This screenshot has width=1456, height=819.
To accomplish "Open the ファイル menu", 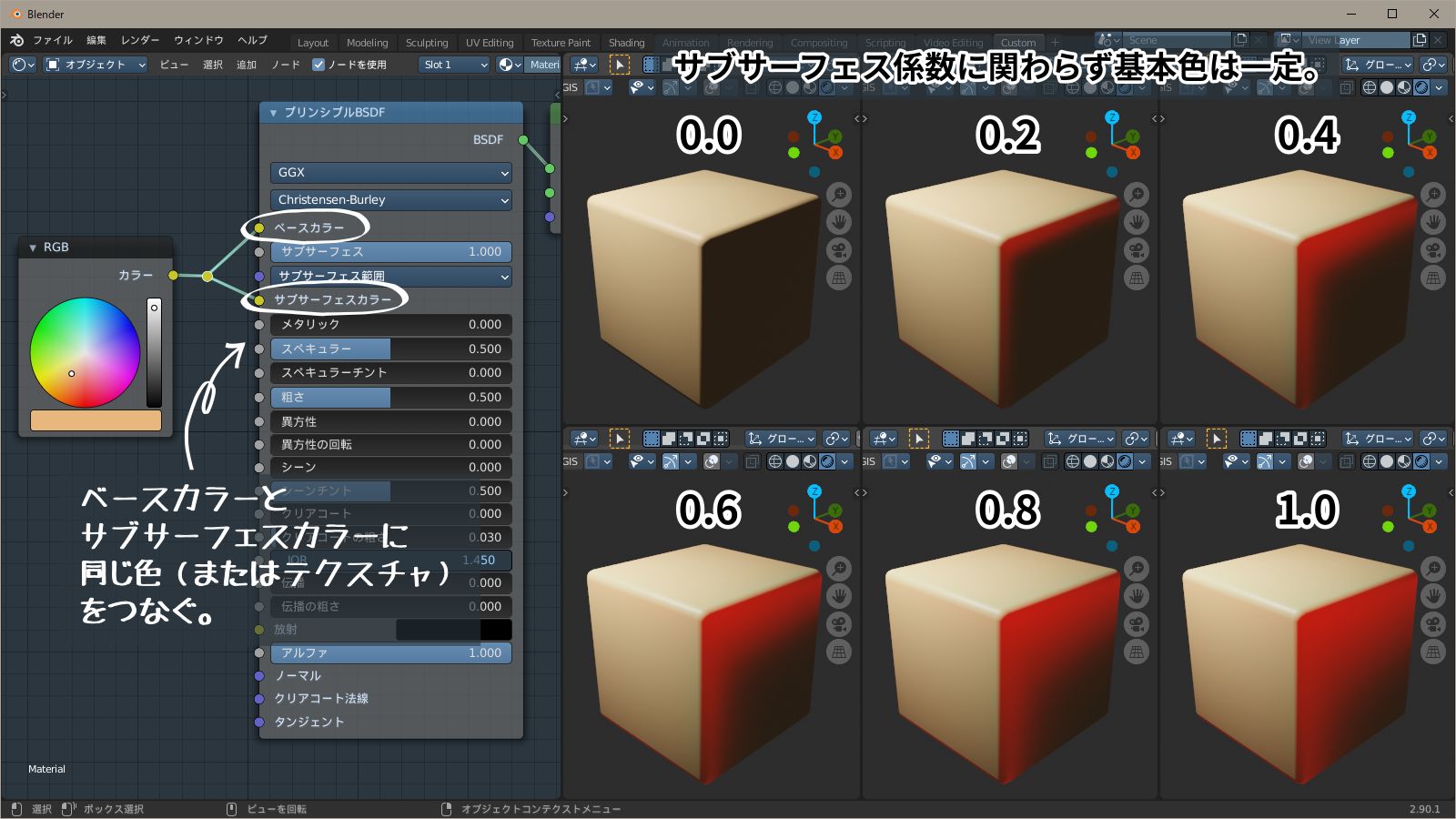I will pos(52,40).
